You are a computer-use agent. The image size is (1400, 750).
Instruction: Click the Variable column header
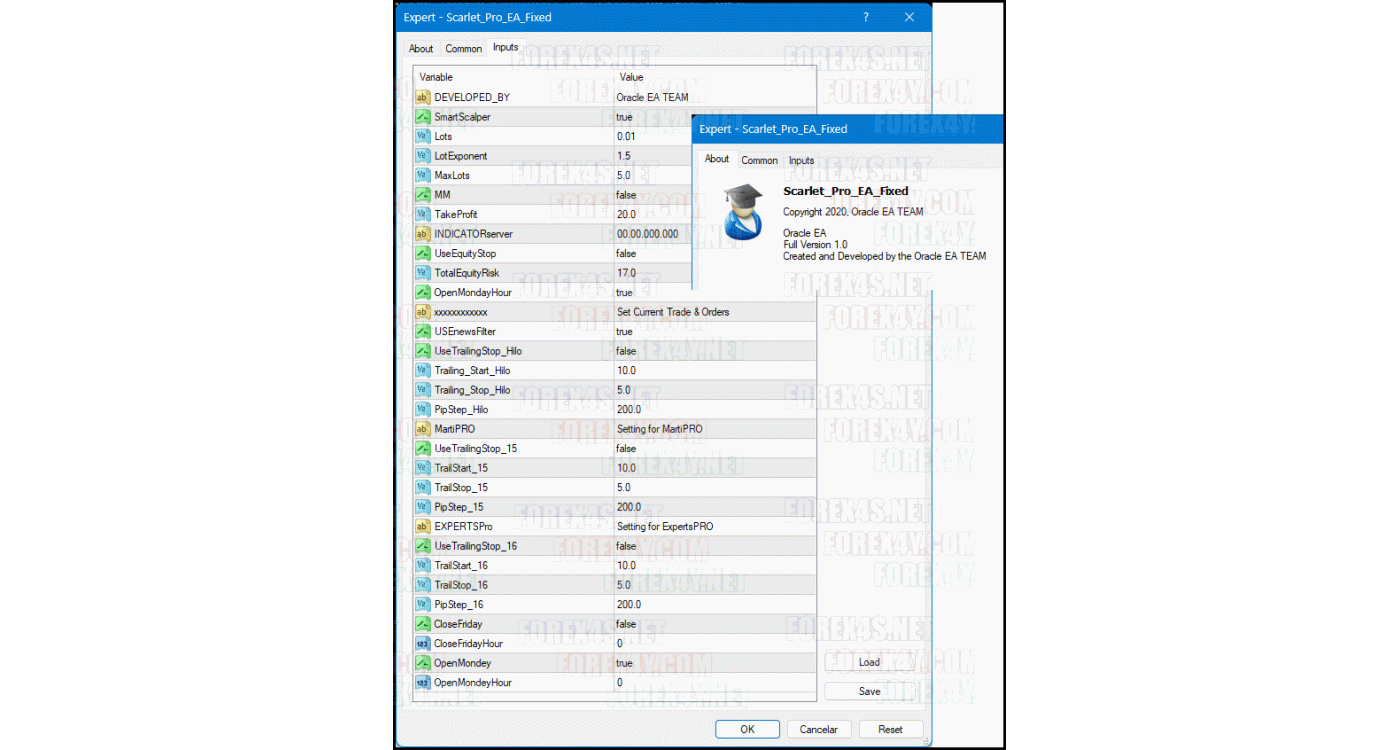click(x=436, y=77)
